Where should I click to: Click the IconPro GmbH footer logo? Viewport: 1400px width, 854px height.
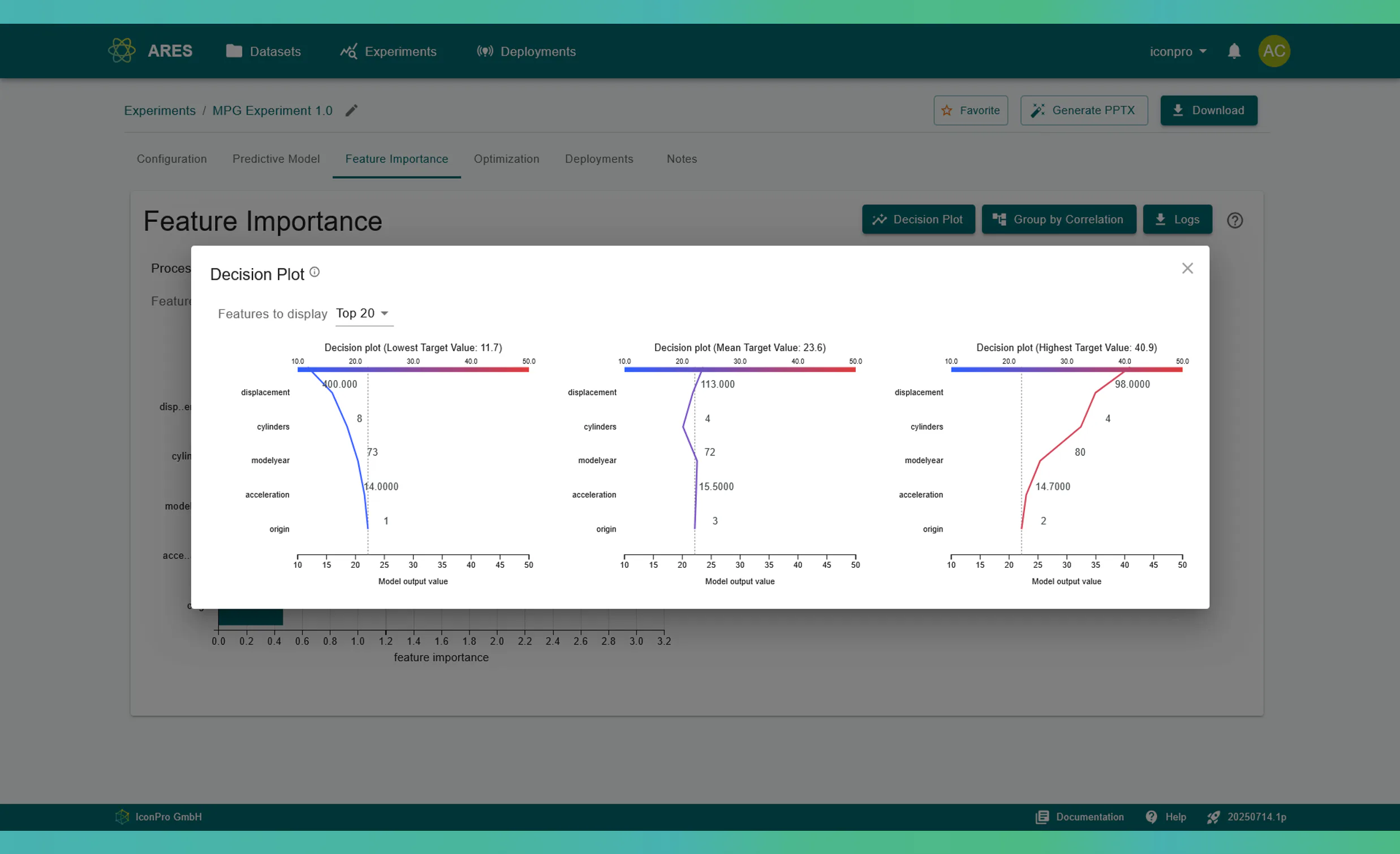[x=122, y=817]
